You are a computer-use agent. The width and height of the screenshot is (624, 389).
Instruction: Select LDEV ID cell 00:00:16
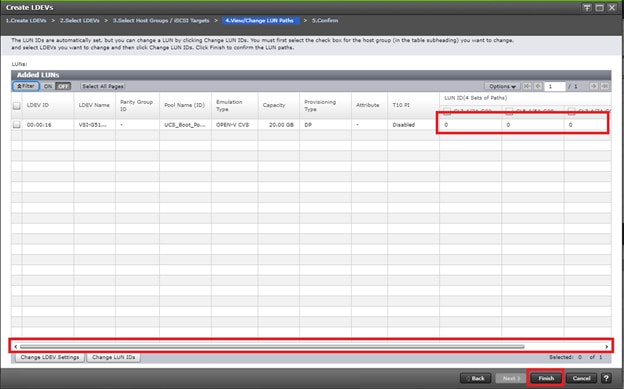point(39,125)
